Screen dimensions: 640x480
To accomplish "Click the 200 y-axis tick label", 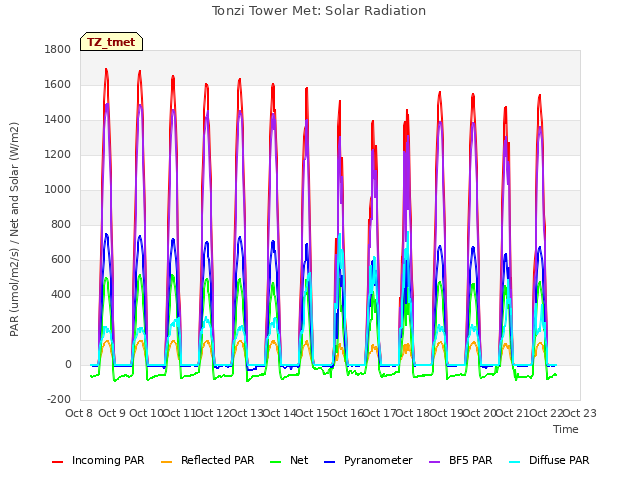I will point(61,330).
